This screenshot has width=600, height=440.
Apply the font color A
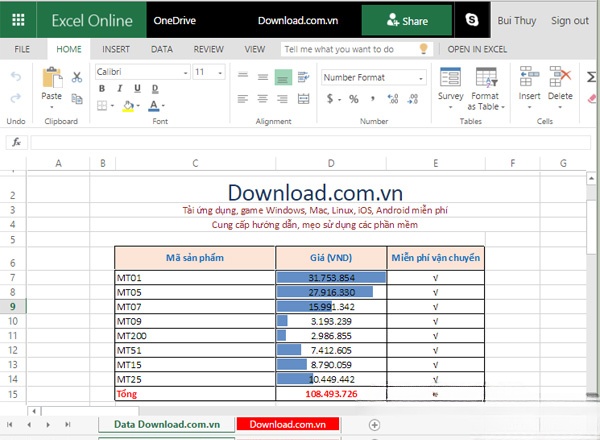coord(153,106)
